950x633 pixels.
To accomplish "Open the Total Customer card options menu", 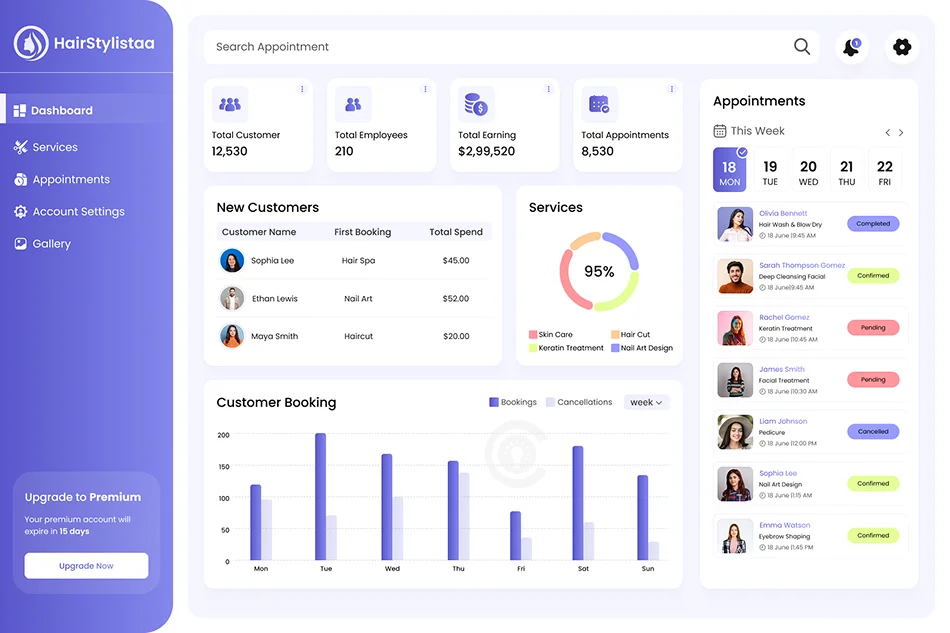I will (x=300, y=88).
